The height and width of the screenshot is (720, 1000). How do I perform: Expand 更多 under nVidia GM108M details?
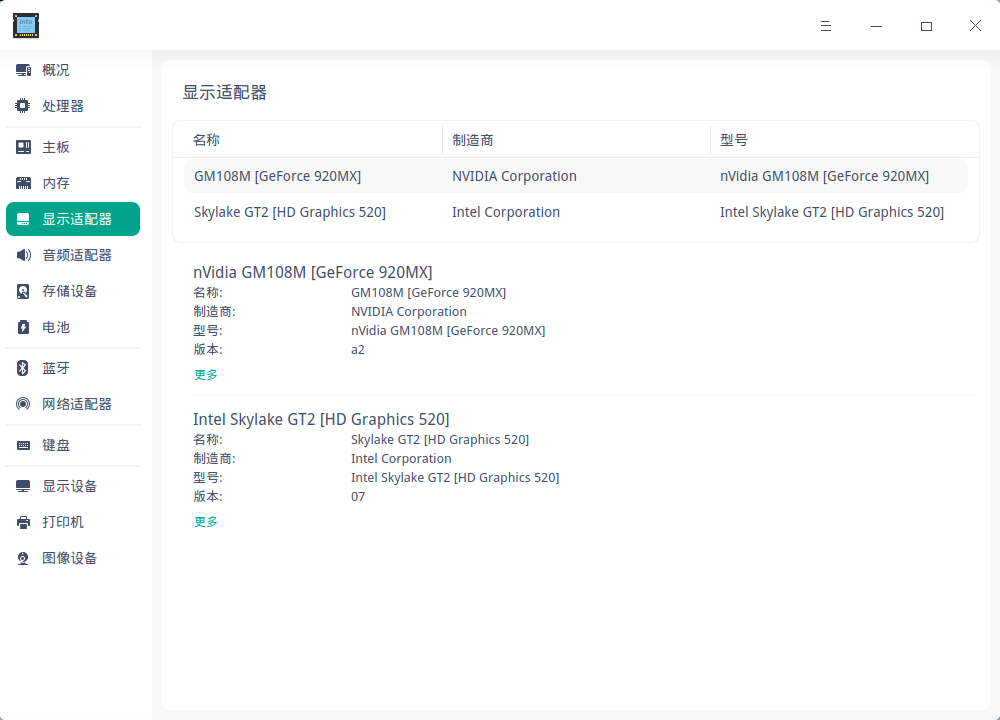point(205,375)
